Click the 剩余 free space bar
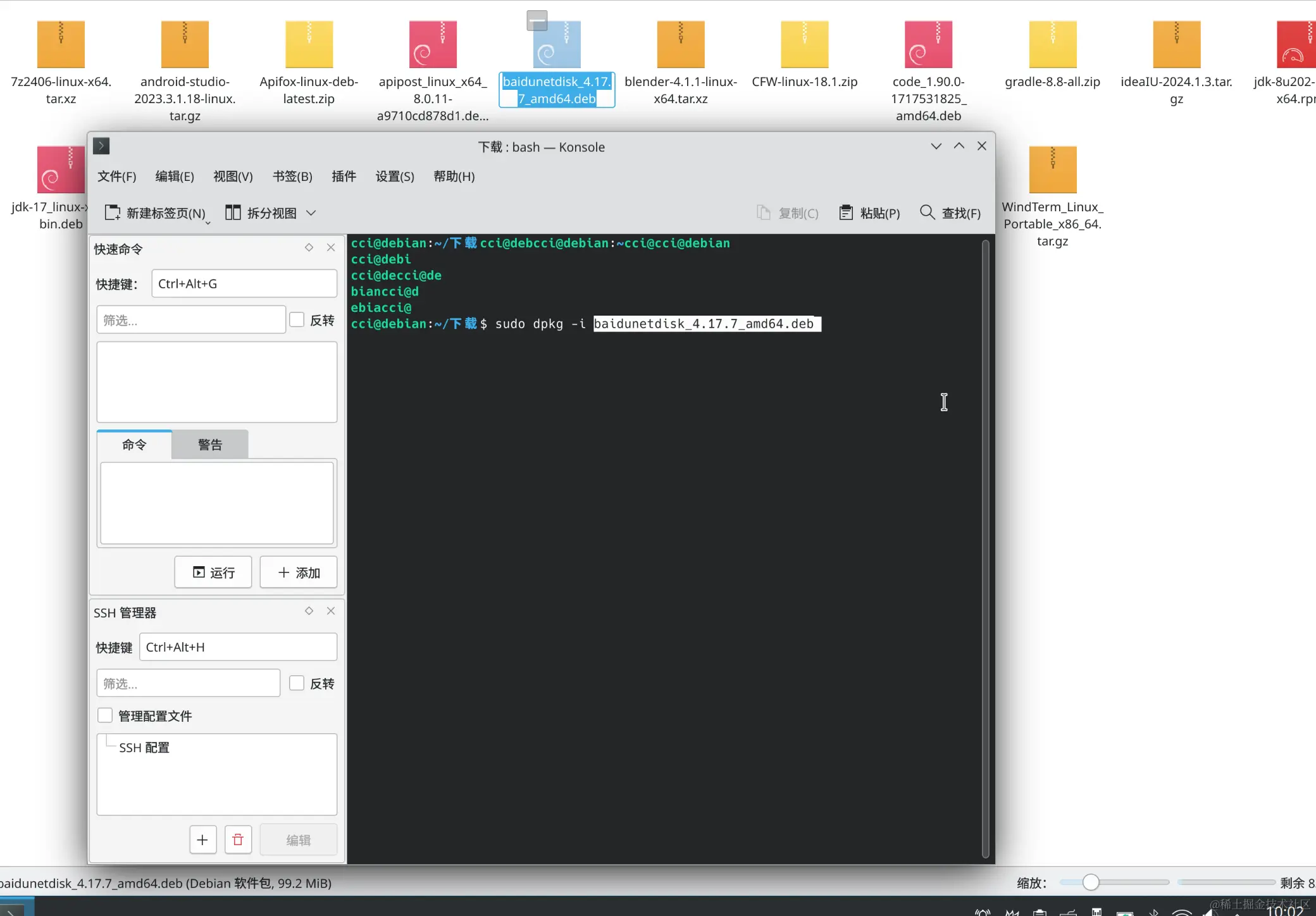The image size is (1316, 916). (x=1226, y=882)
